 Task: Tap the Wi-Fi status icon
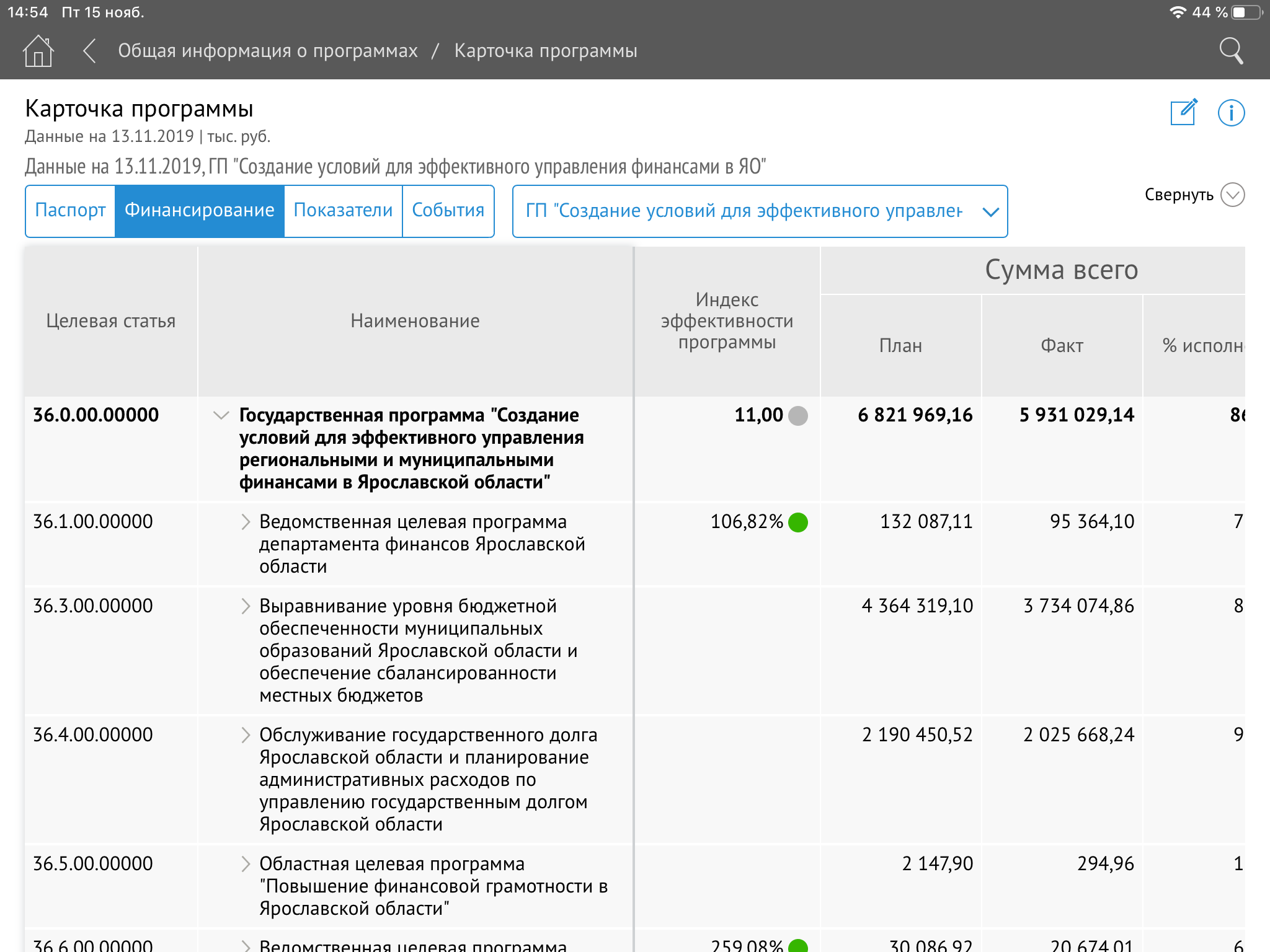point(1178,12)
